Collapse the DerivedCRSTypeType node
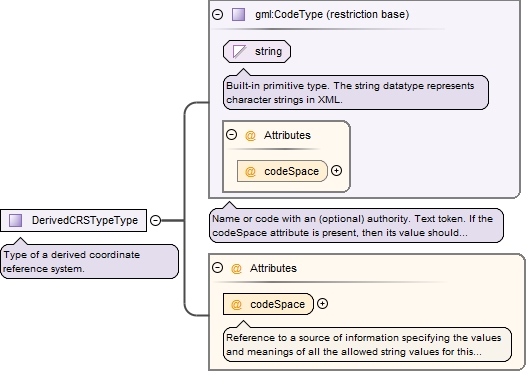The height and width of the screenshot is (372, 527). pyautogui.click(x=155, y=220)
